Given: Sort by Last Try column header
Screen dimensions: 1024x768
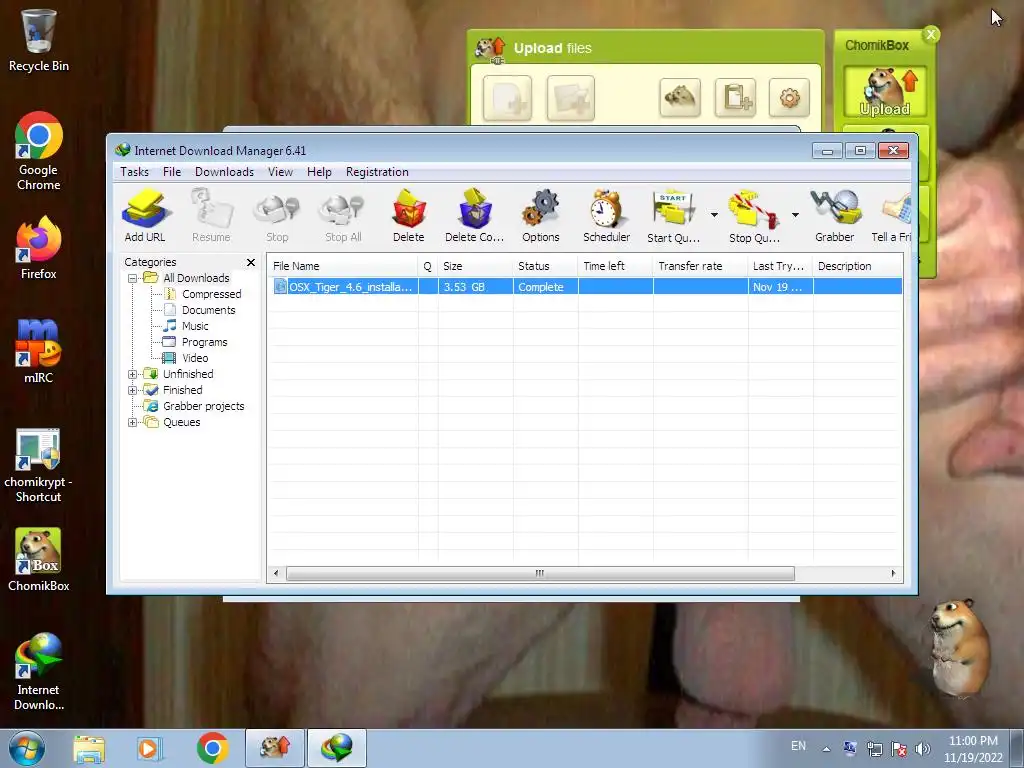Looking at the screenshot, I should [x=780, y=266].
